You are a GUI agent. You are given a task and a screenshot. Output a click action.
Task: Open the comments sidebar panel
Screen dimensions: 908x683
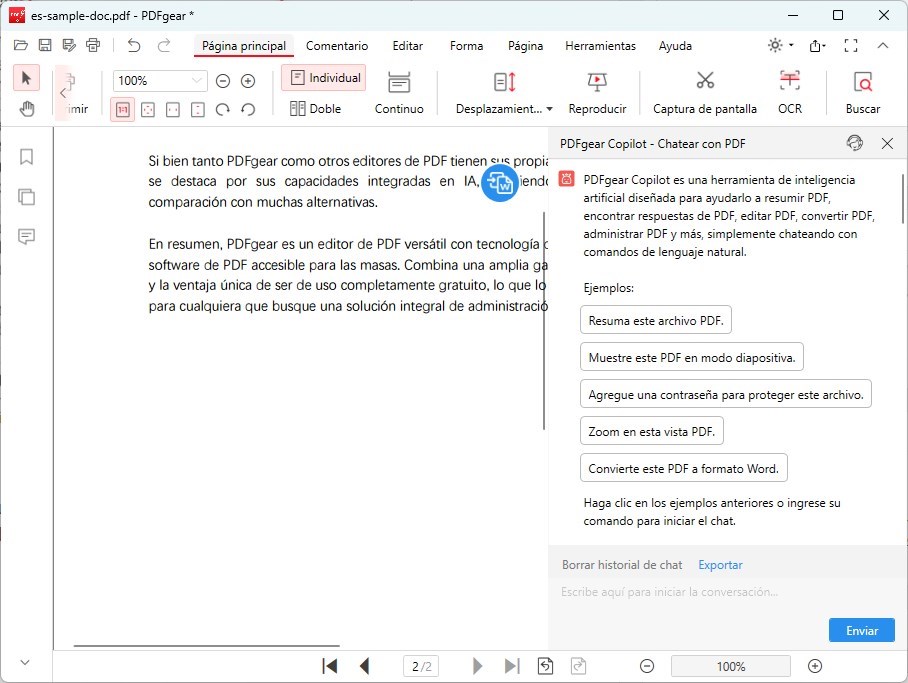tap(26, 236)
